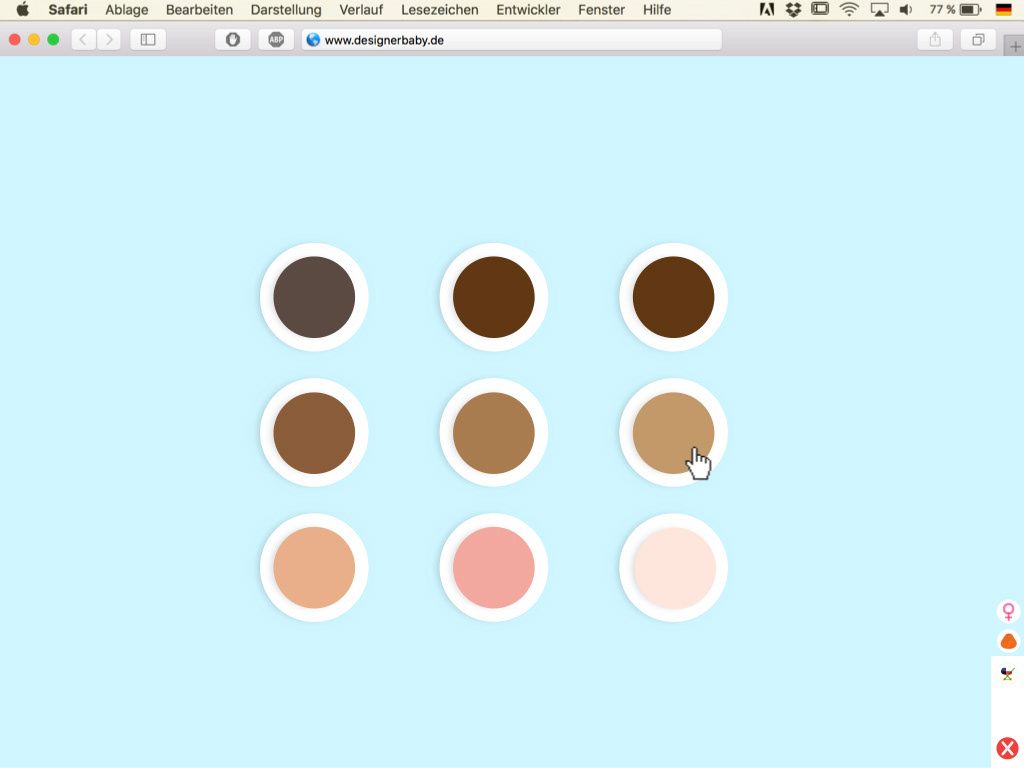This screenshot has height=768, width=1024.
Task: Choose the light brown center swatch
Action: click(x=494, y=433)
